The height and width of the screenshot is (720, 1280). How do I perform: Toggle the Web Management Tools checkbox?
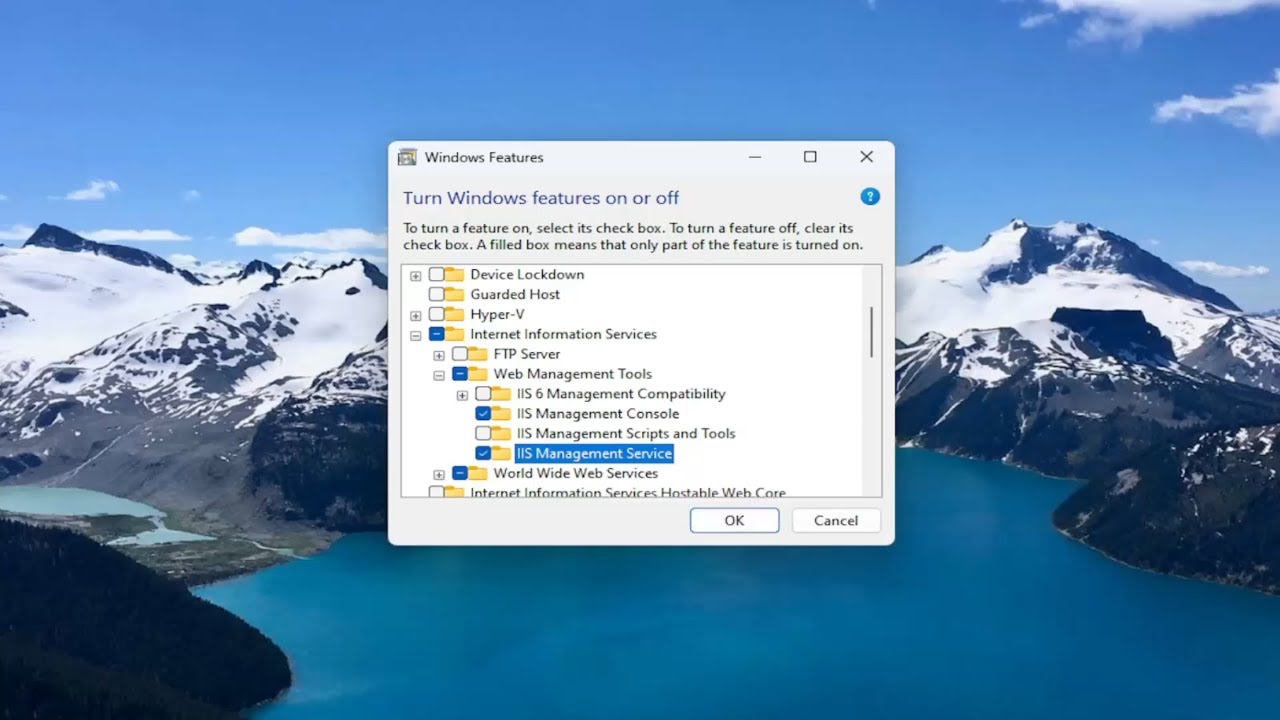[459, 374]
